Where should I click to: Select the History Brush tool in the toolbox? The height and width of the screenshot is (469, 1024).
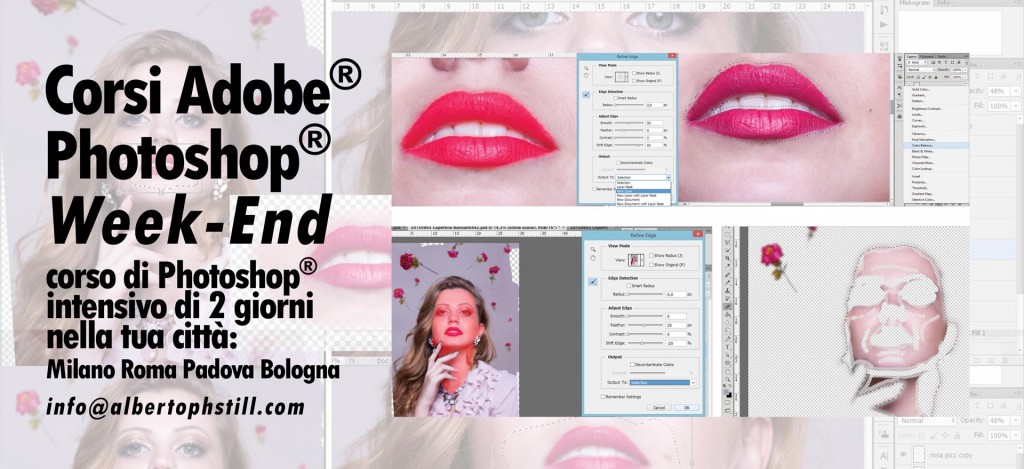pos(728,298)
